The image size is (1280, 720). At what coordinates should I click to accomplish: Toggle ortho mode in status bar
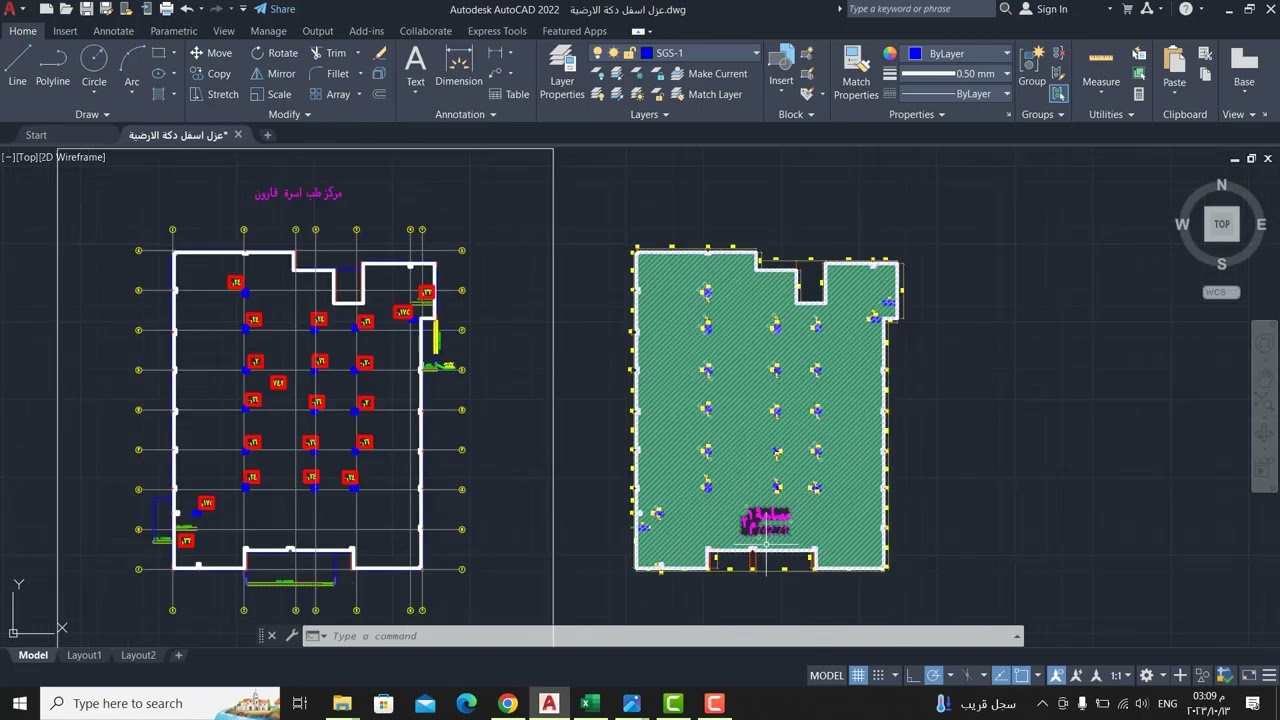pyautogui.click(x=913, y=675)
